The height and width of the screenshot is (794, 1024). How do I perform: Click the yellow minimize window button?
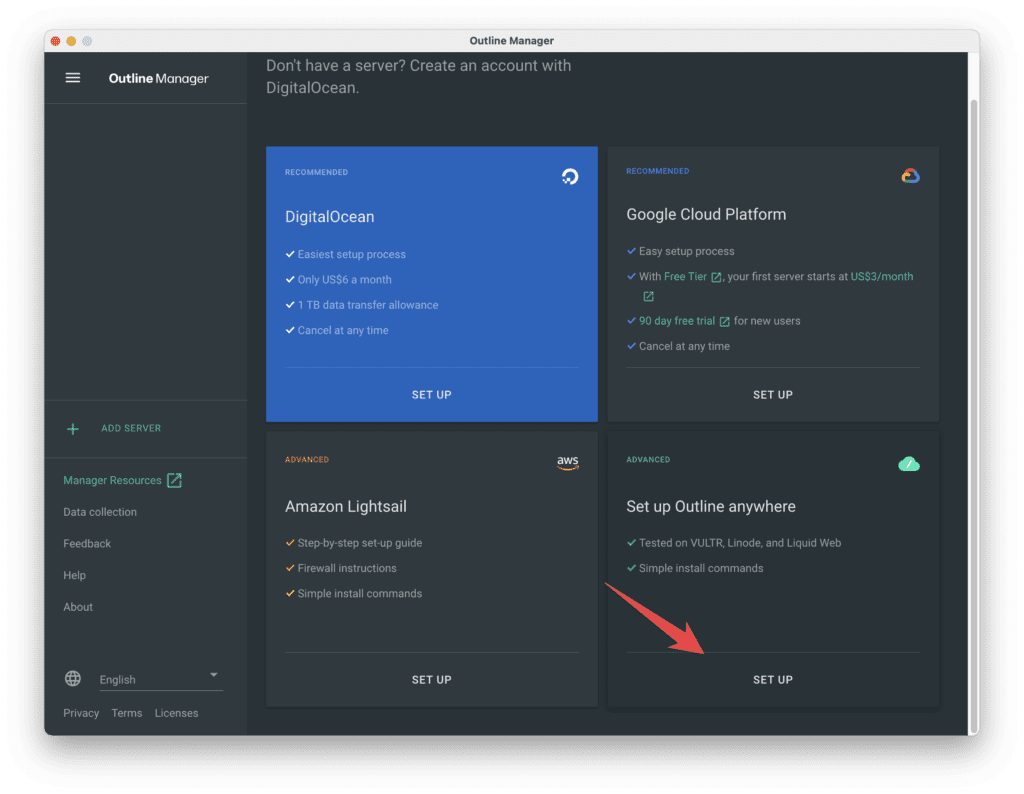coord(71,41)
